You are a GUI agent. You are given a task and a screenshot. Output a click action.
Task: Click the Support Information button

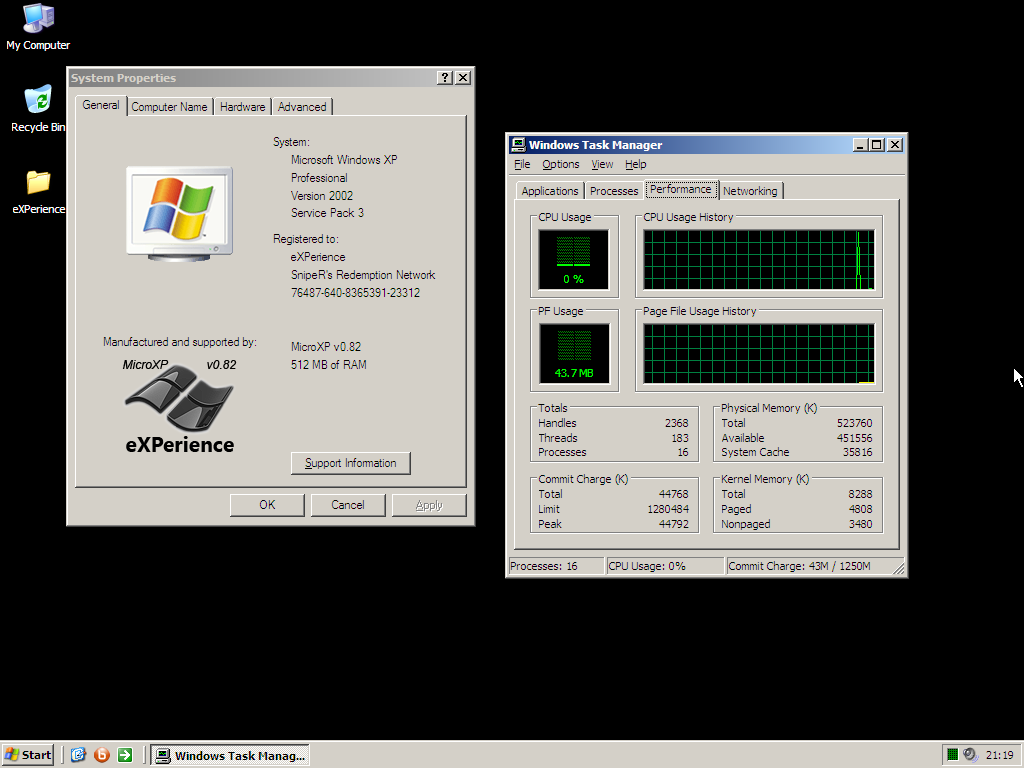(x=351, y=463)
